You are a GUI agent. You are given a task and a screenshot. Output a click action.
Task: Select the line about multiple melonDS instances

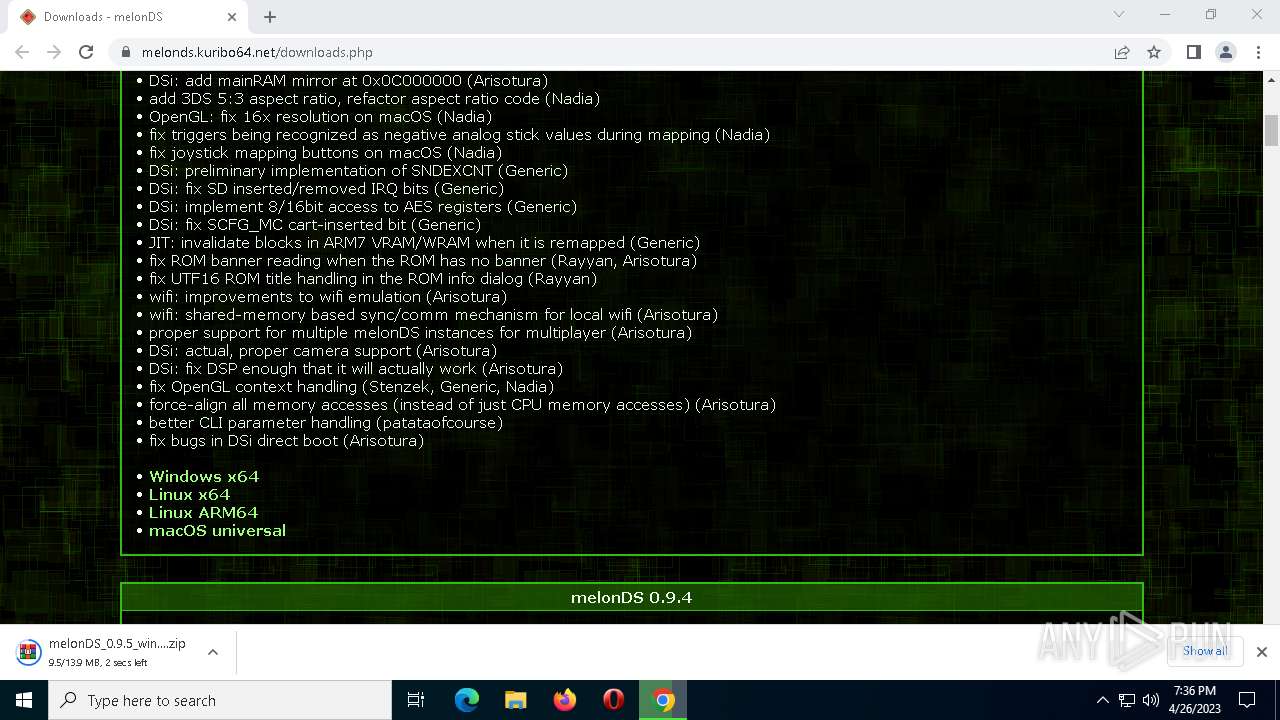[x=420, y=333]
